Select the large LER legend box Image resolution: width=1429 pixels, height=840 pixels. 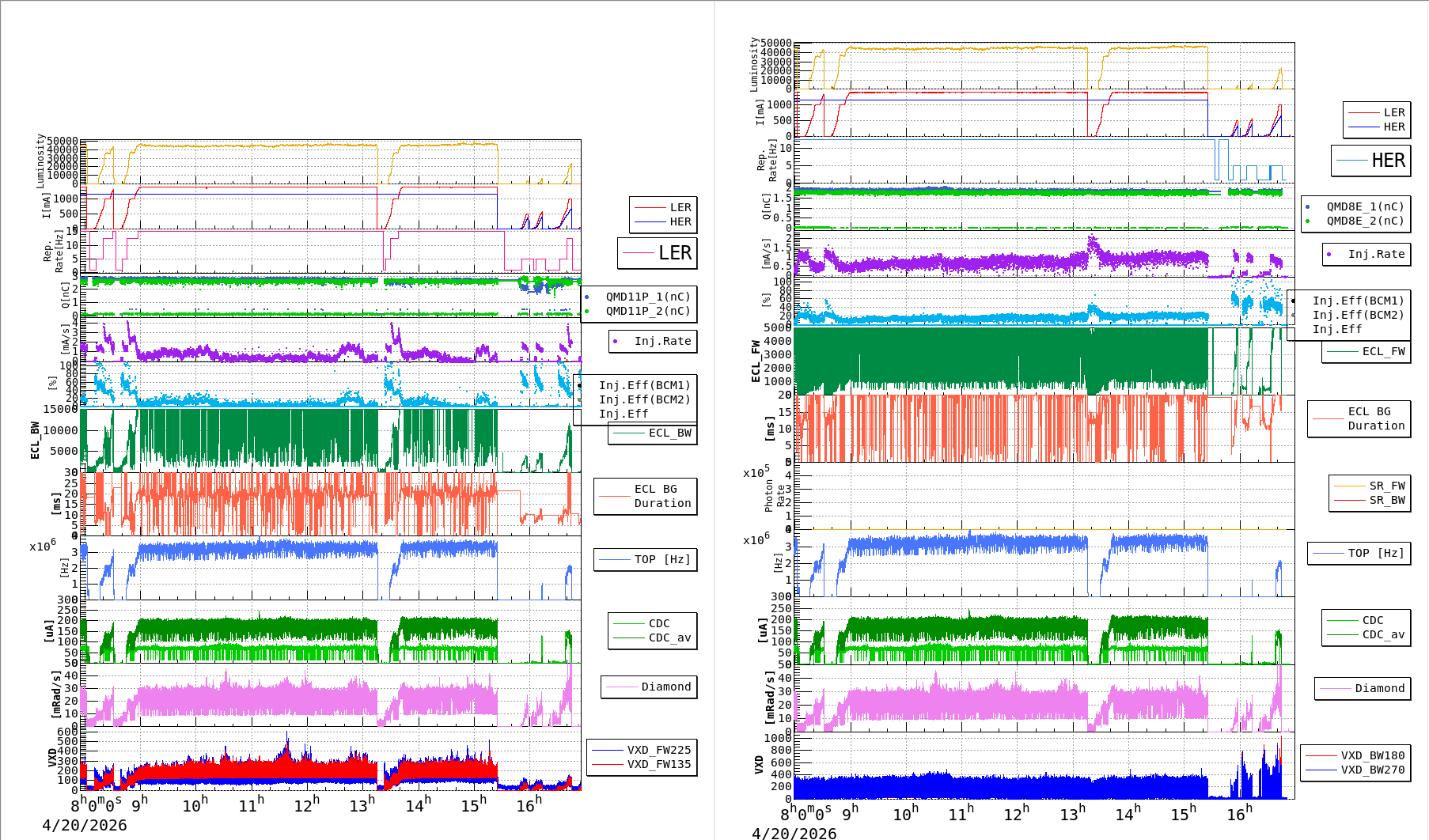[x=657, y=253]
